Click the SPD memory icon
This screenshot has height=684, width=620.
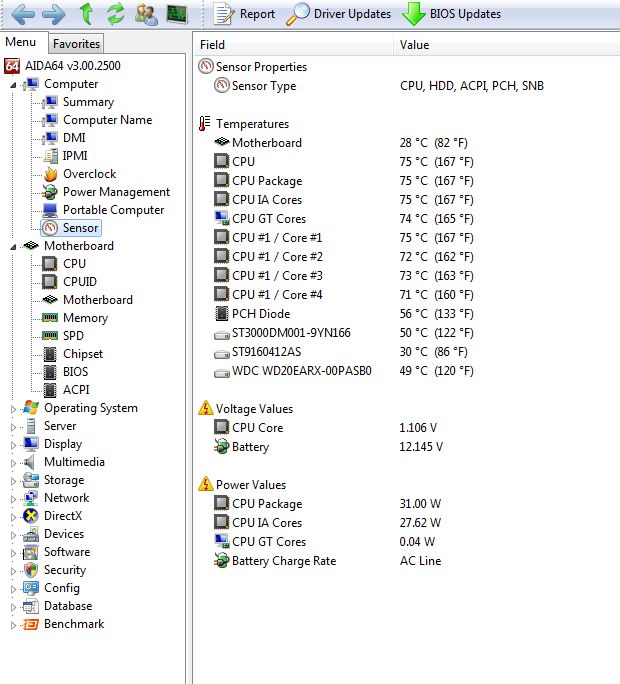click(50, 335)
